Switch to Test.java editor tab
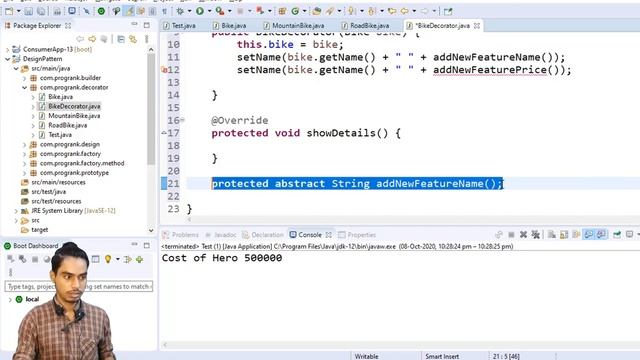 point(179,26)
